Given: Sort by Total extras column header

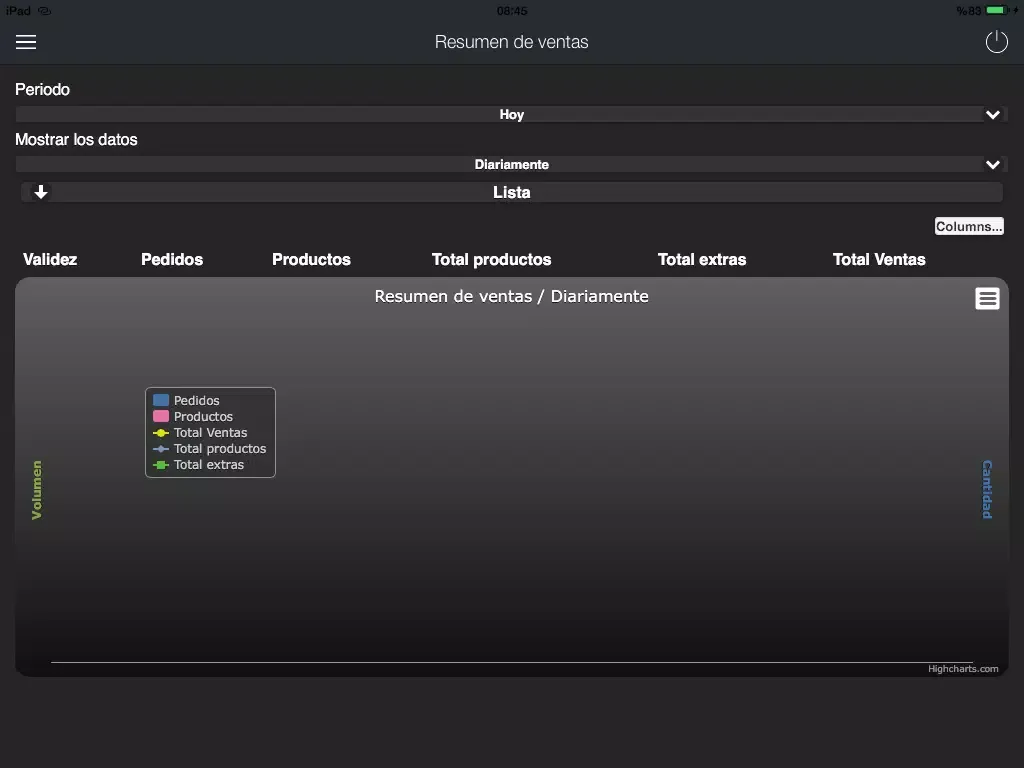Looking at the screenshot, I should 701,259.
